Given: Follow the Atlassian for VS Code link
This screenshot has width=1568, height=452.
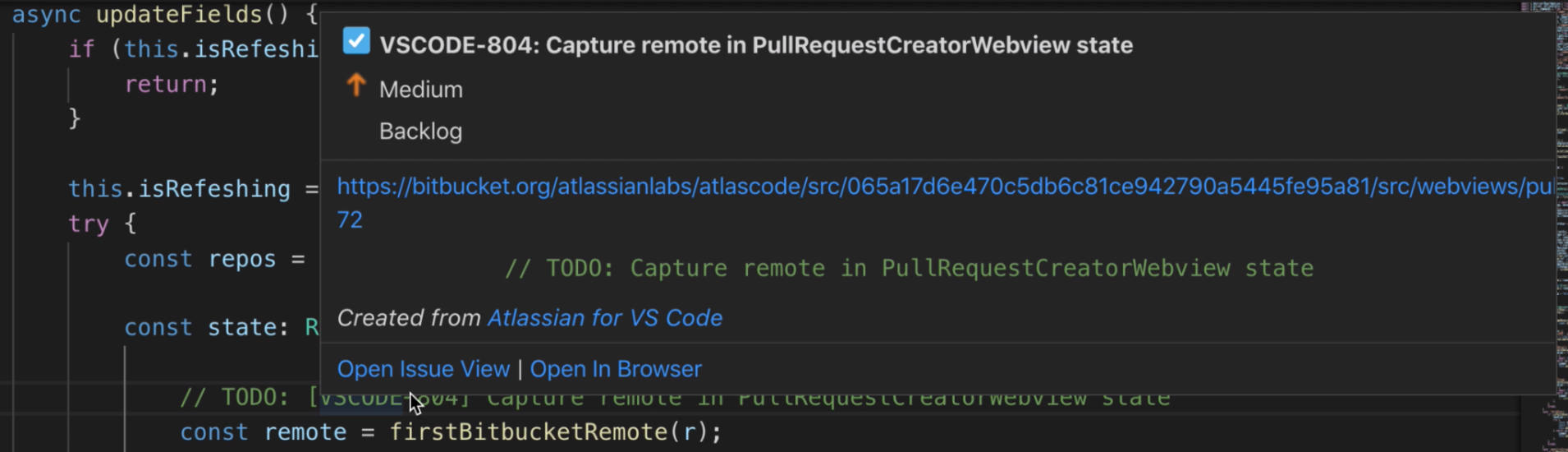Looking at the screenshot, I should pos(605,318).
